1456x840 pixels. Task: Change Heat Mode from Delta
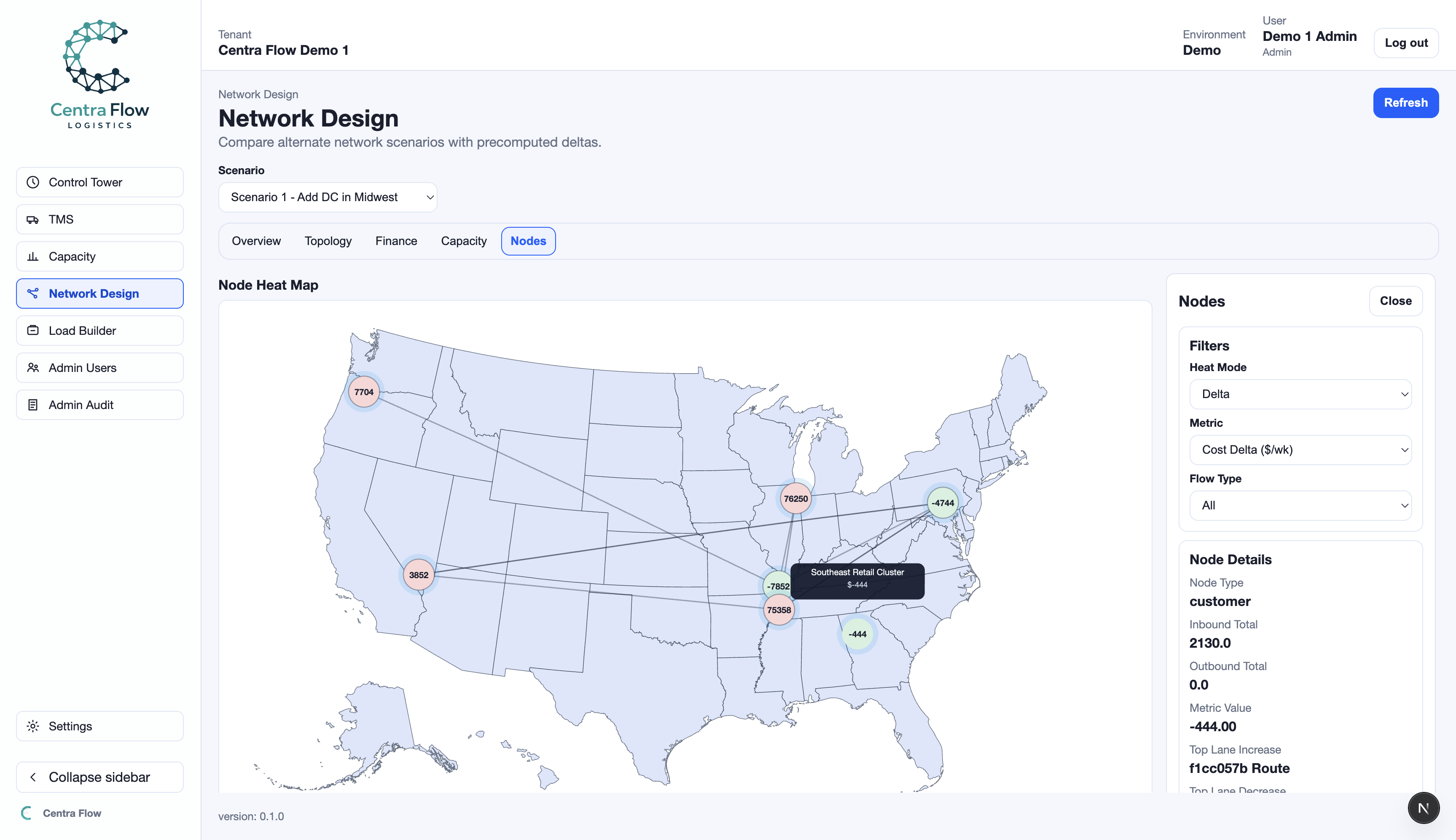pyautogui.click(x=1300, y=394)
